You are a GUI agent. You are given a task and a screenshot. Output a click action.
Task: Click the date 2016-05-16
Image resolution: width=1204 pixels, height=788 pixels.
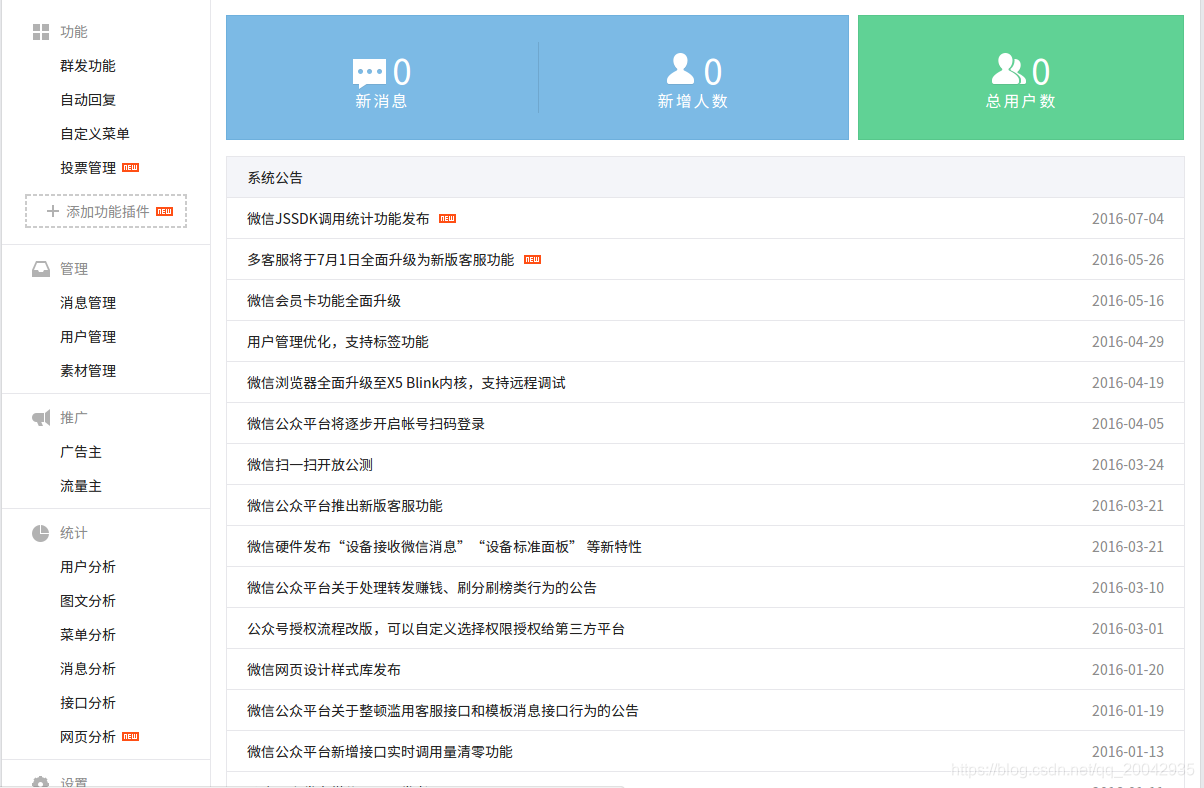coord(1128,301)
